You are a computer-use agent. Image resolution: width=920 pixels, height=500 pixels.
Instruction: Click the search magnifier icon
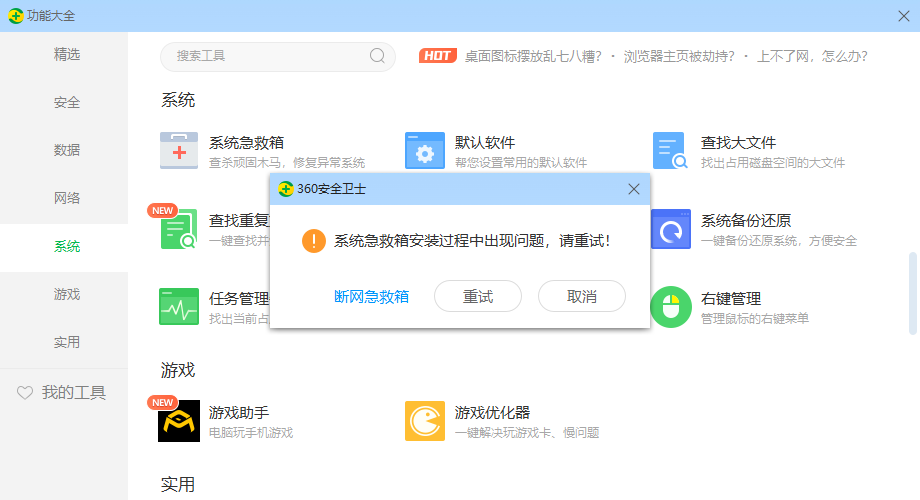click(x=377, y=56)
